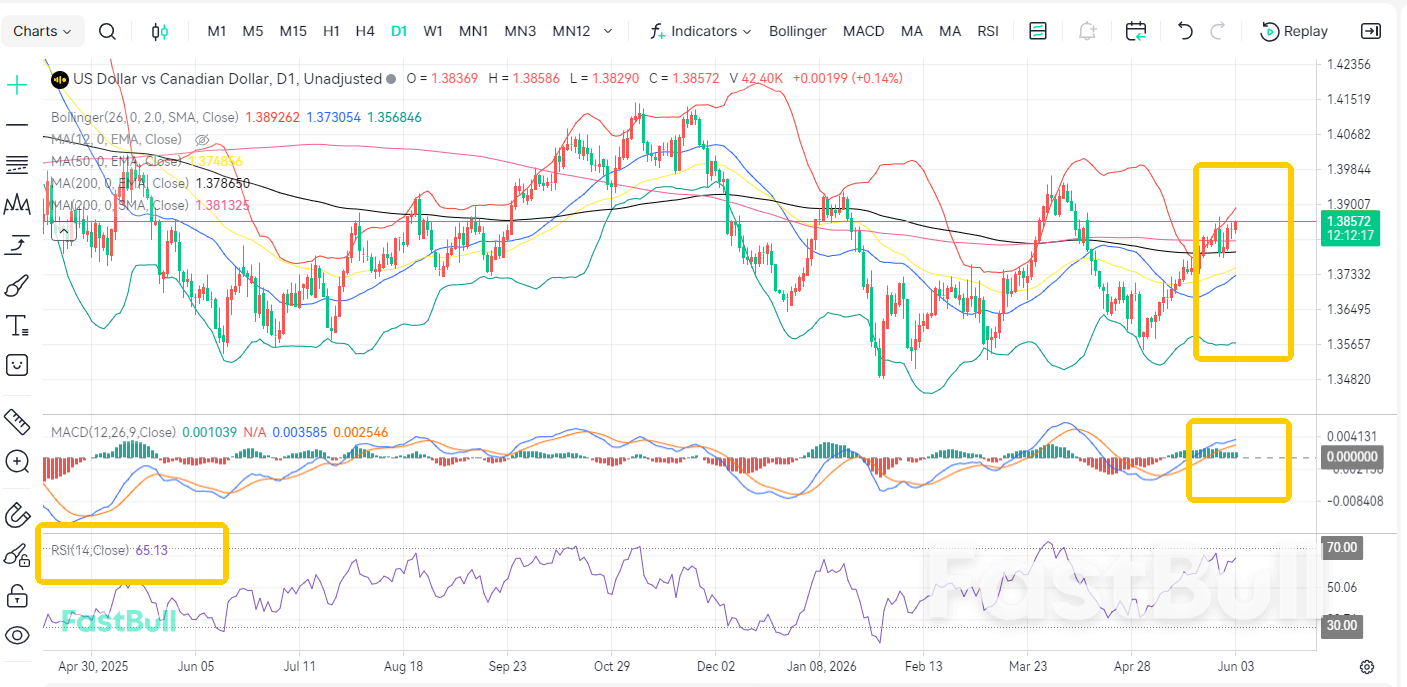The width and height of the screenshot is (1407, 687).
Task: Click the MACD zero-line value 0.000000
Action: pyautogui.click(x=1351, y=456)
